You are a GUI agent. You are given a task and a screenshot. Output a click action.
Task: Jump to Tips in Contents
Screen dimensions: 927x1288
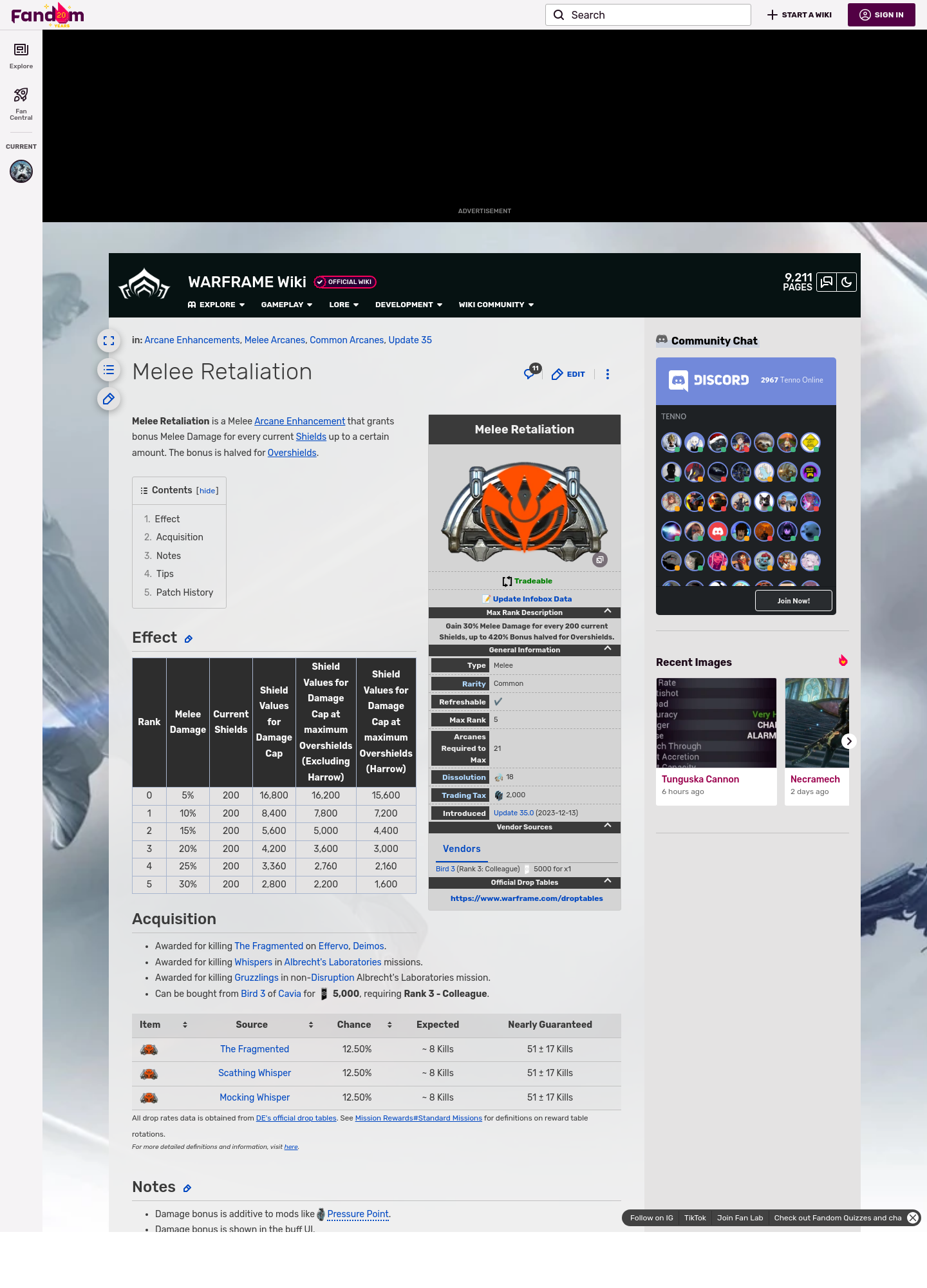click(x=165, y=574)
